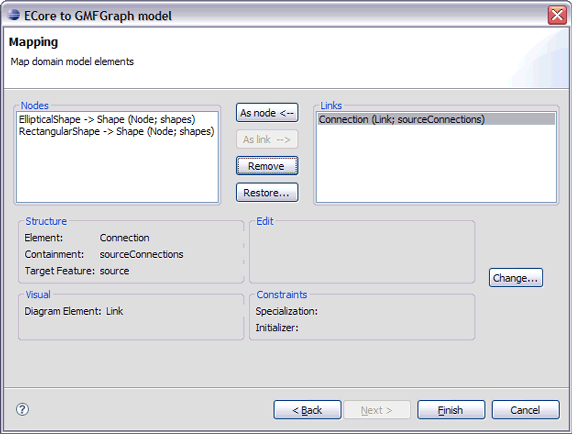Close the ECore to GMFGraph dialog
572x434 pixels.
pos(557,16)
